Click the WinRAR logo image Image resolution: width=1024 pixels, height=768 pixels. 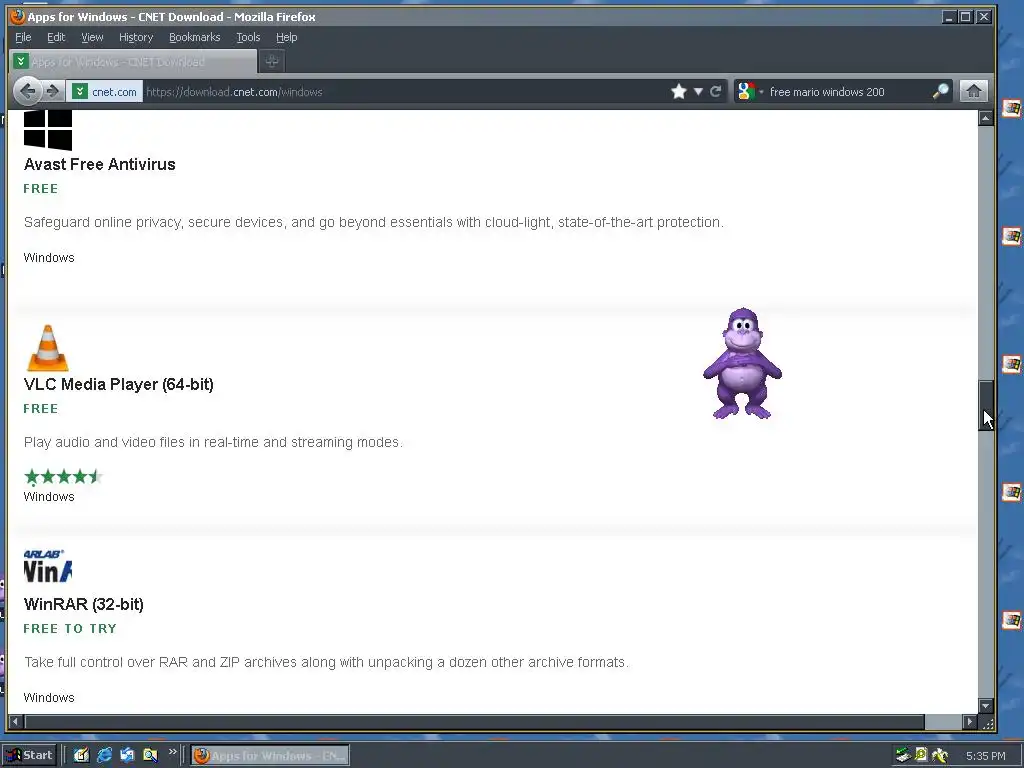point(48,566)
